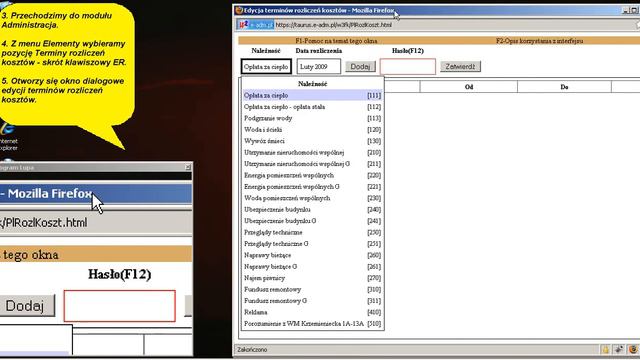Select Najem piwnicy [270]

click(x=313, y=278)
